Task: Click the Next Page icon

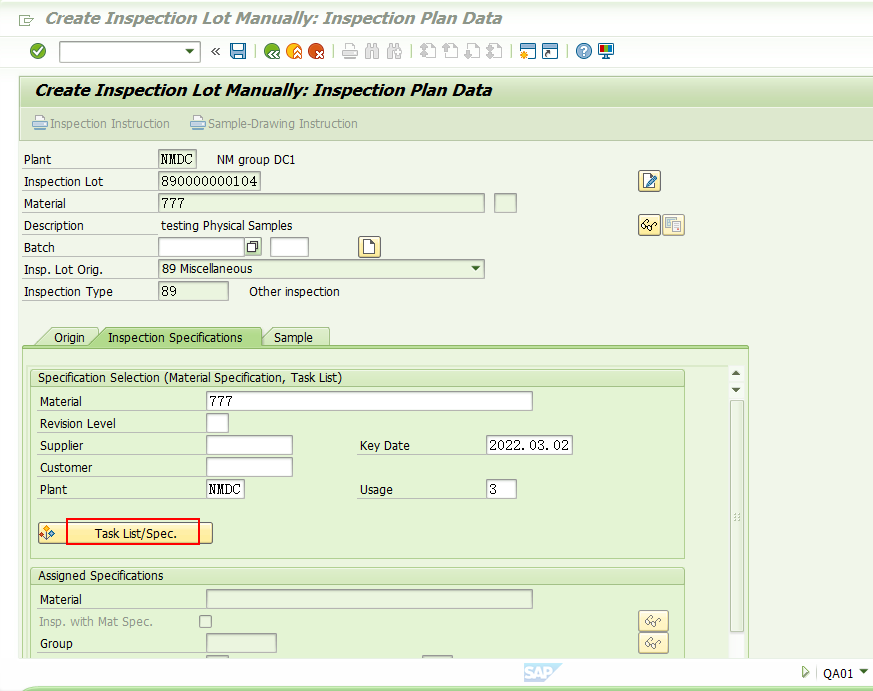Action: [x=472, y=51]
